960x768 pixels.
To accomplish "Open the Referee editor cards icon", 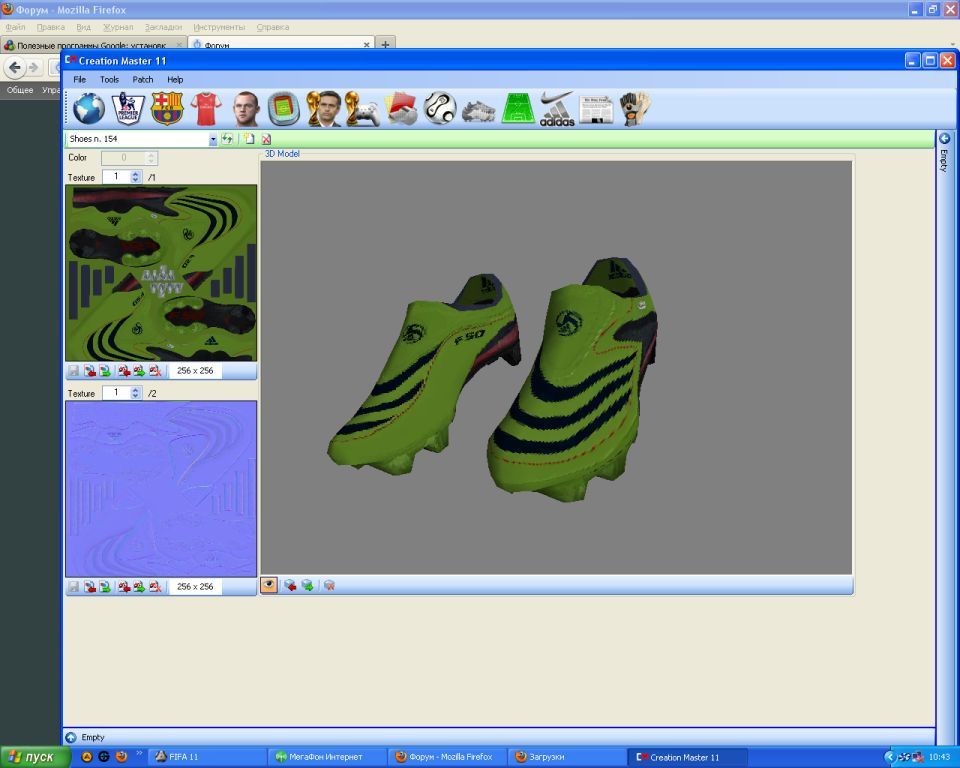I will (402, 109).
